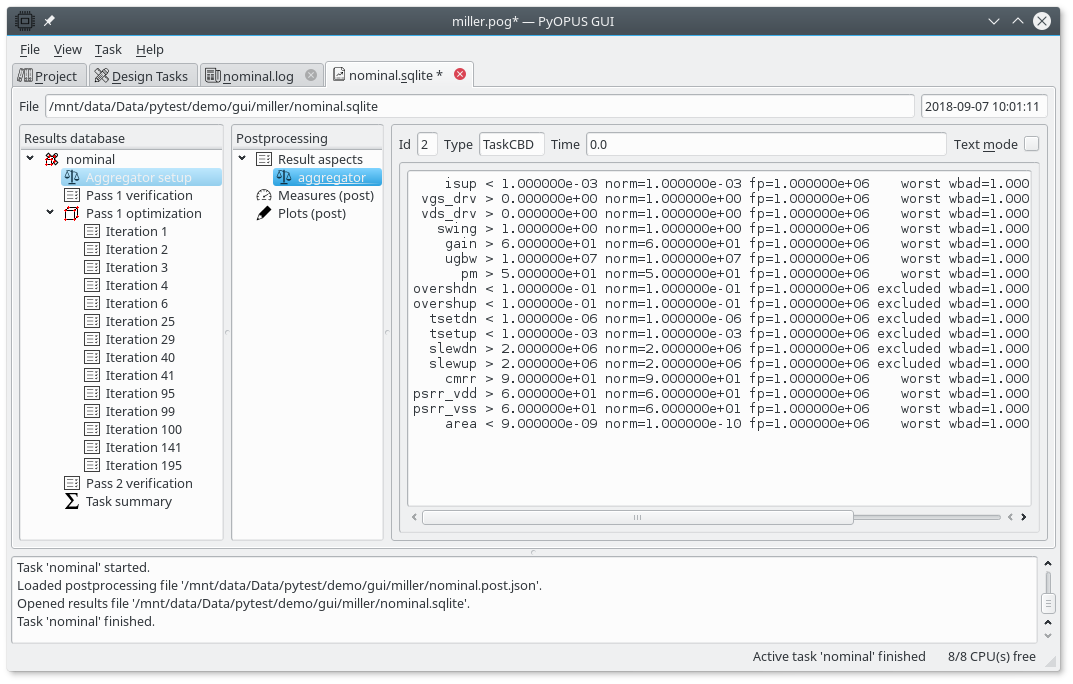Click the File path input field
Image resolution: width=1073 pixels, height=684 pixels.
coord(480,106)
